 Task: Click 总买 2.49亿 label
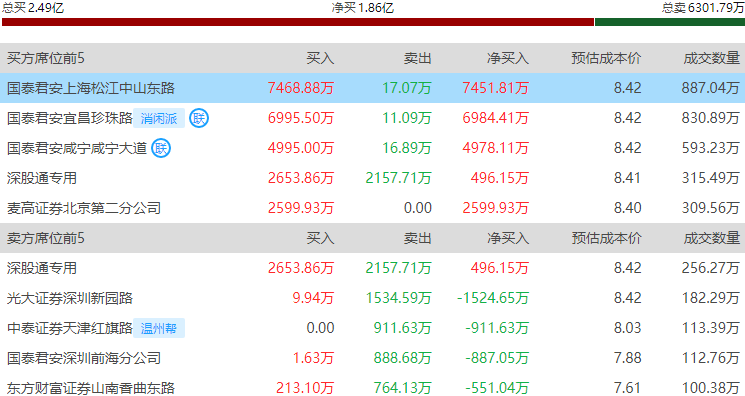(x=33, y=8)
